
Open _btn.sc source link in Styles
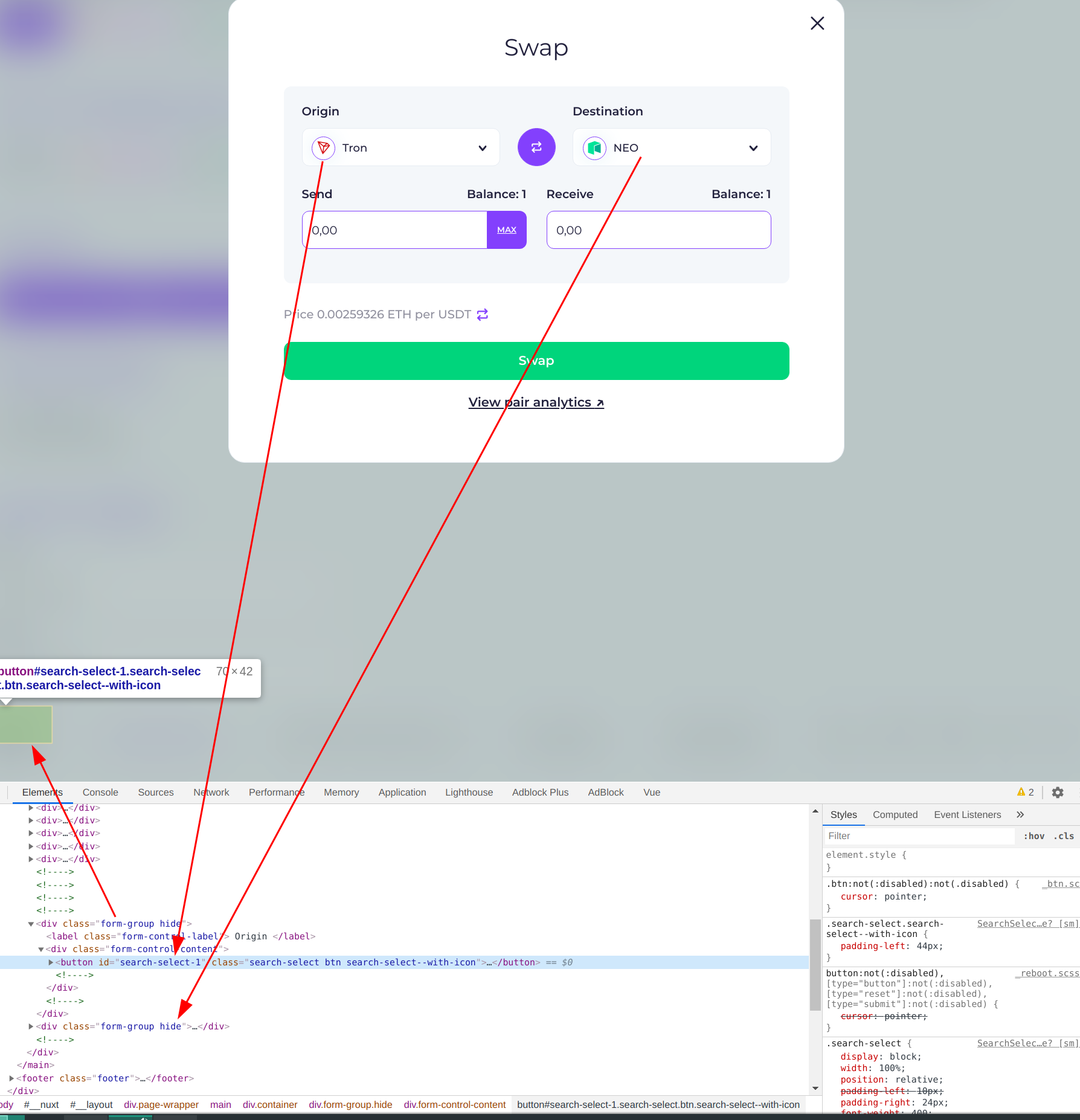(x=1061, y=884)
